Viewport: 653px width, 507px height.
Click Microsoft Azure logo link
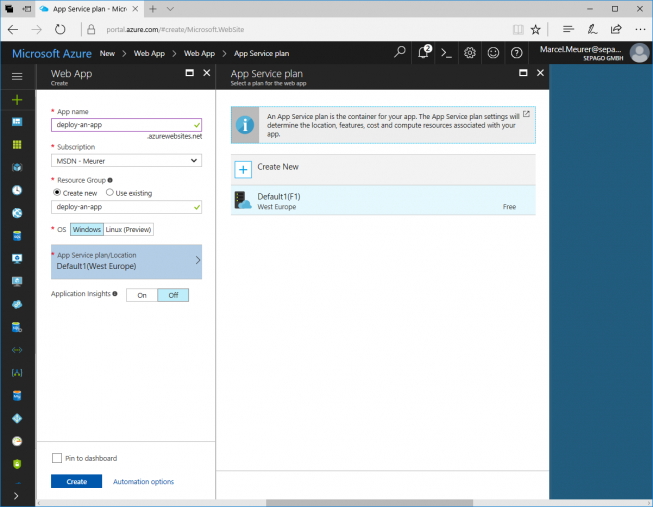click(52, 53)
